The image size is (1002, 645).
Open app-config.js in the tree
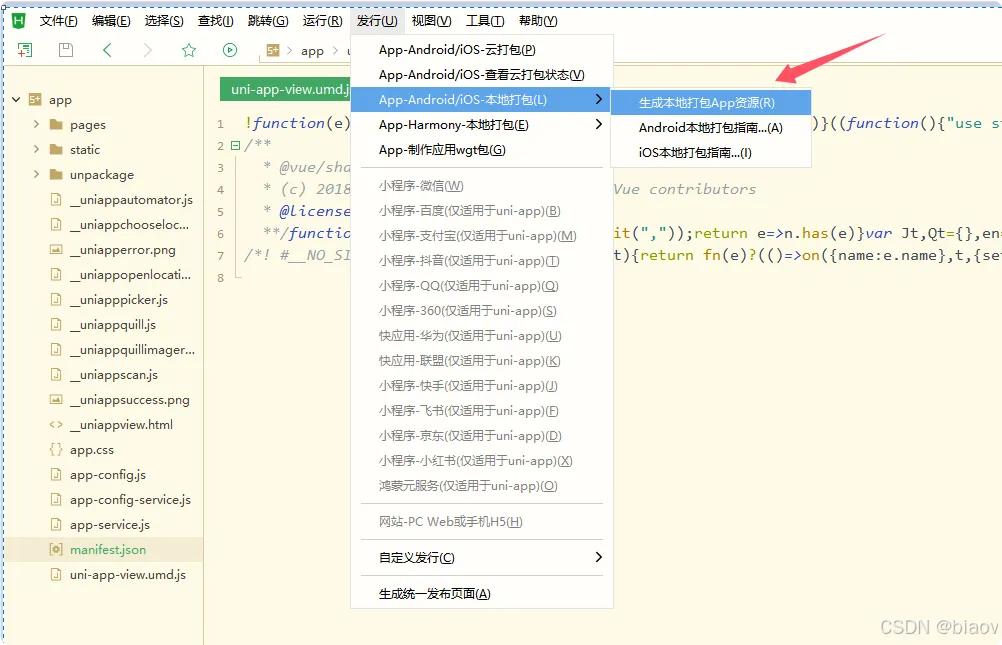108,475
